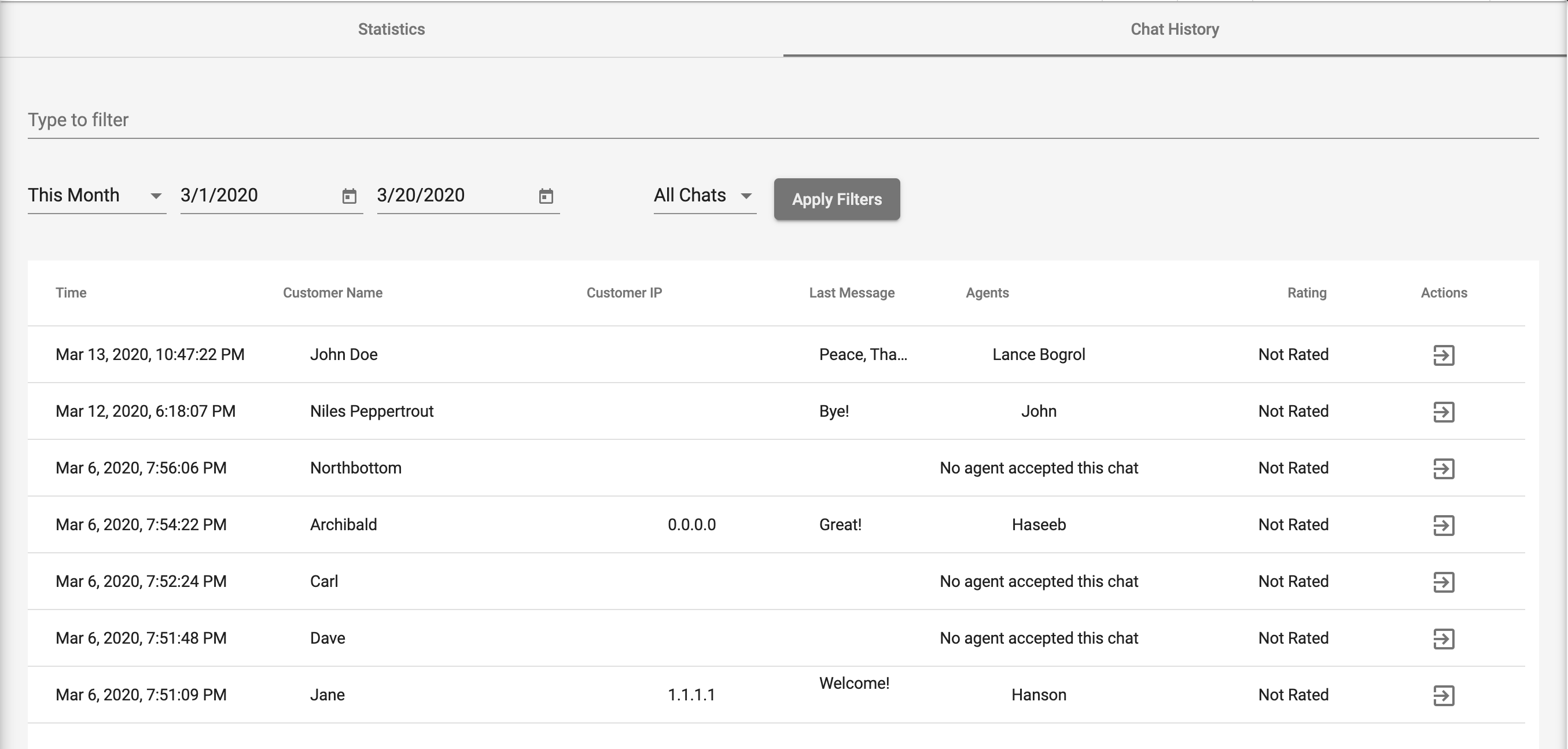Open chat details for Dave row
This screenshot has width=1568, height=749.
pos(1443,639)
